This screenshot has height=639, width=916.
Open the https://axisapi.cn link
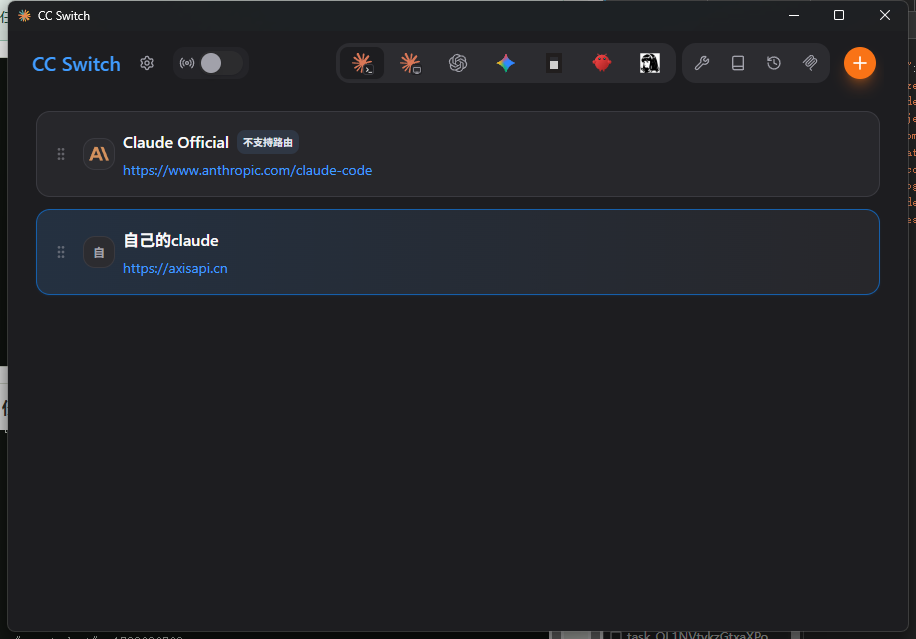click(x=175, y=269)
